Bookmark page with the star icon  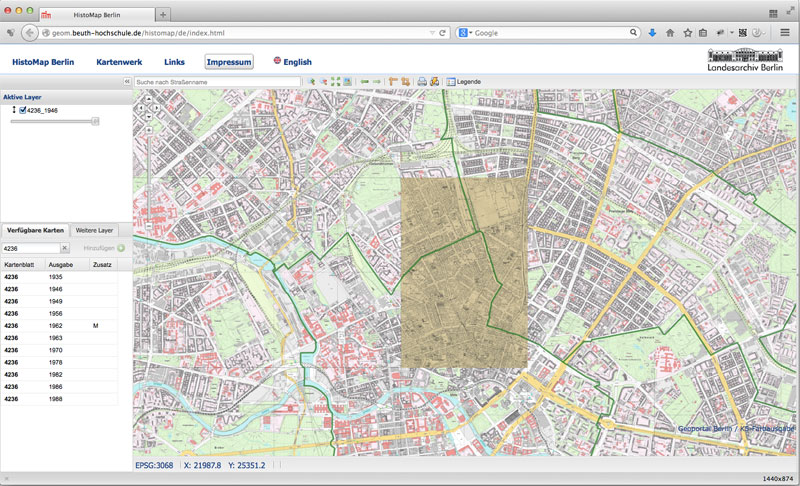click(x=687, y=33)
